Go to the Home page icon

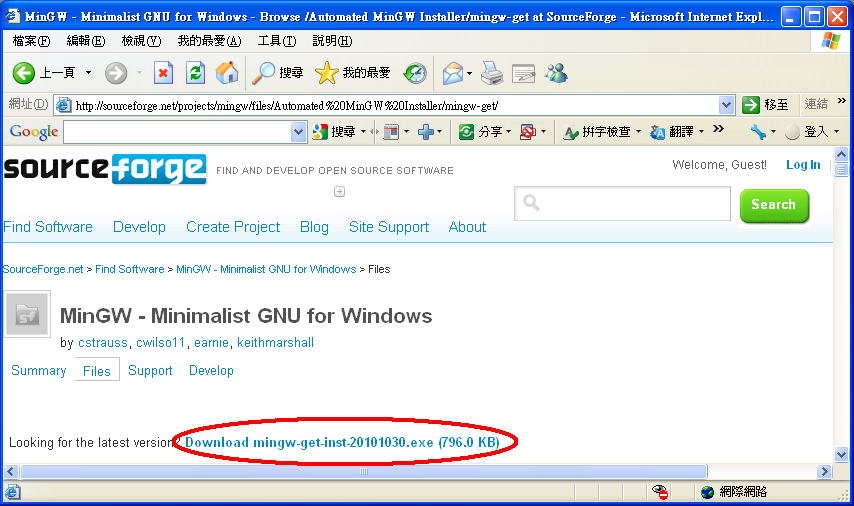[x=227, y=72]
